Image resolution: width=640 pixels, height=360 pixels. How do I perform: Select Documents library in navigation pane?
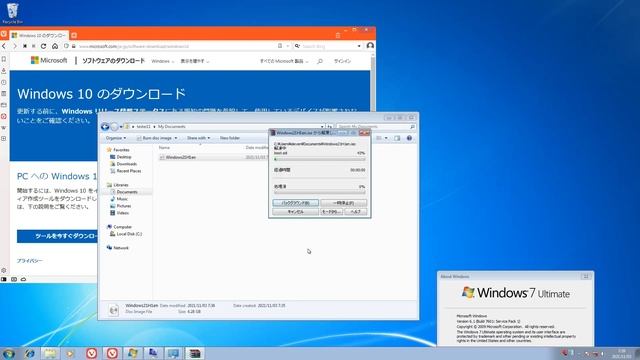[x=127, y=192]
